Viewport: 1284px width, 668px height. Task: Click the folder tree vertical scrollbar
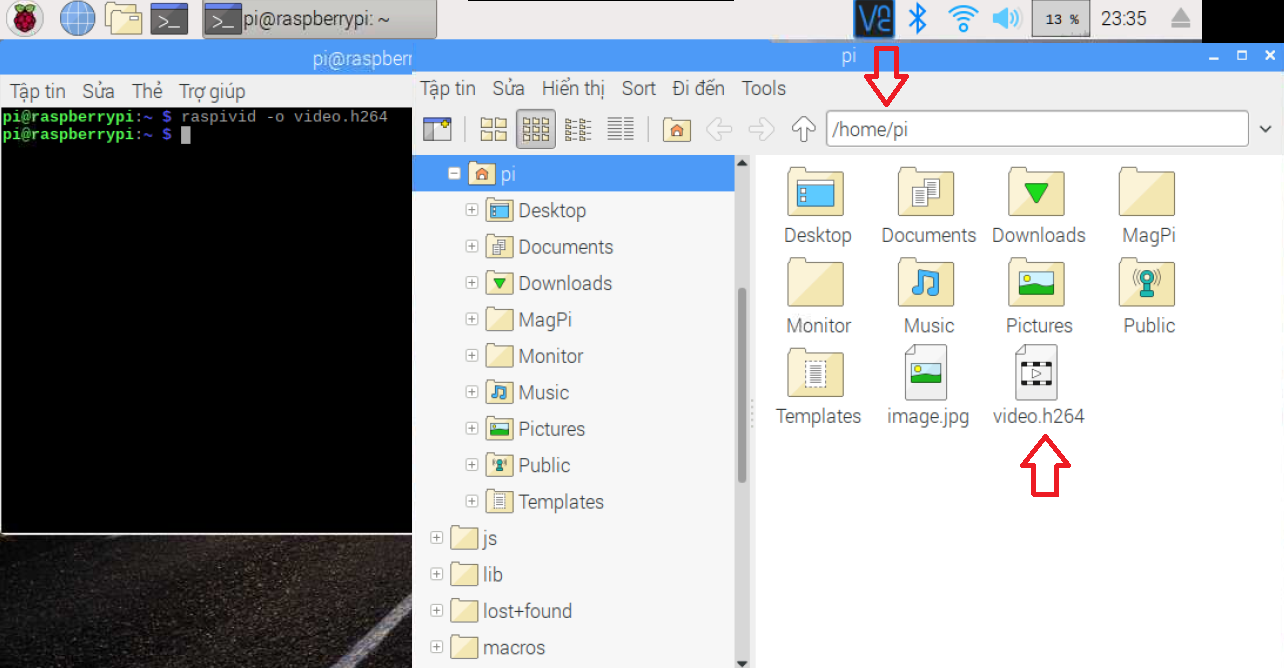[x=741, y=385]
